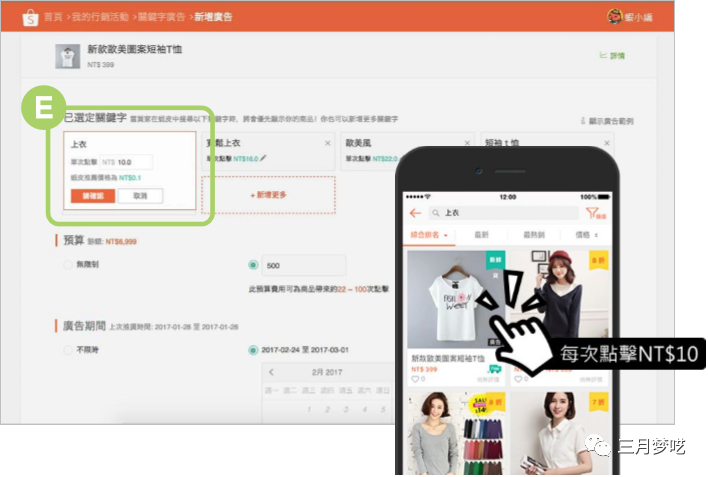Like the NT$ 399 T-shirt heart icon
708x477 pixels.
(x=415, y=379)
